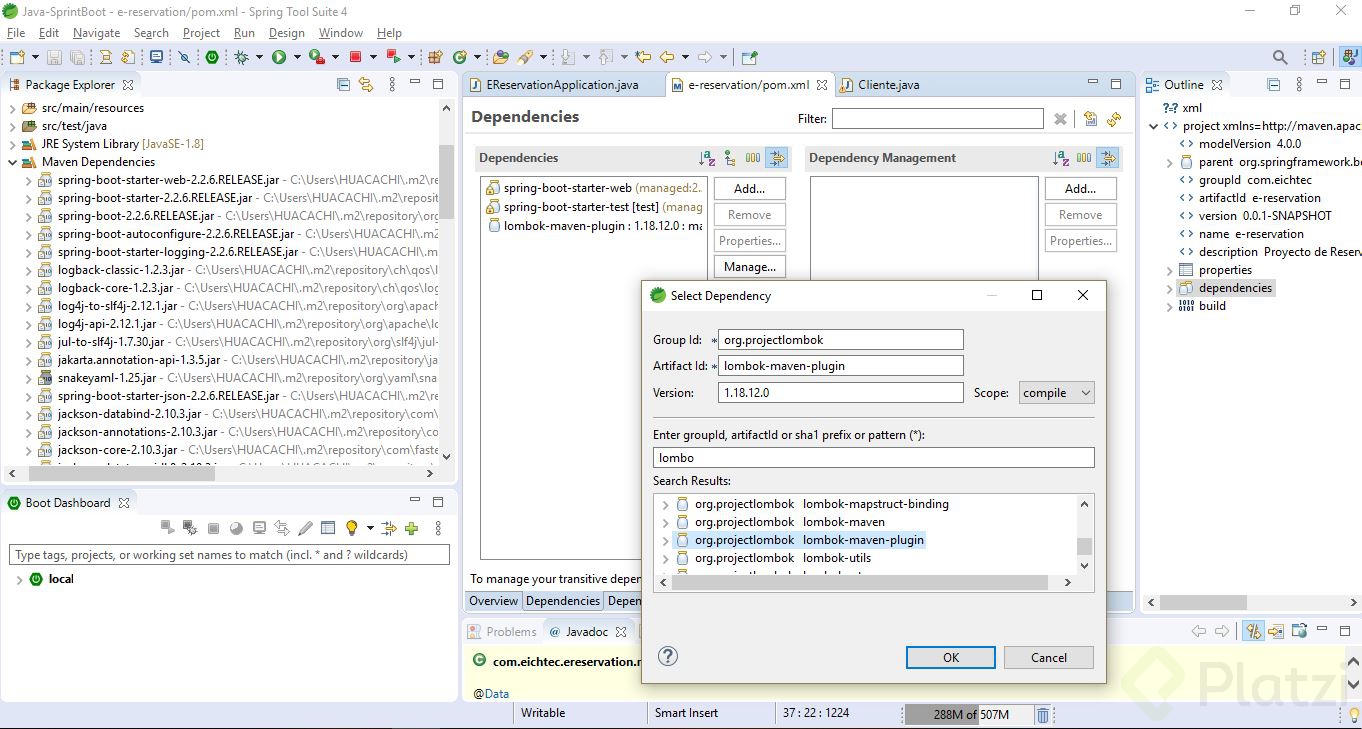Click New file icon in main toolbar
The width and height of the screenshot is (1362, 729).
(x=17, y=58)
